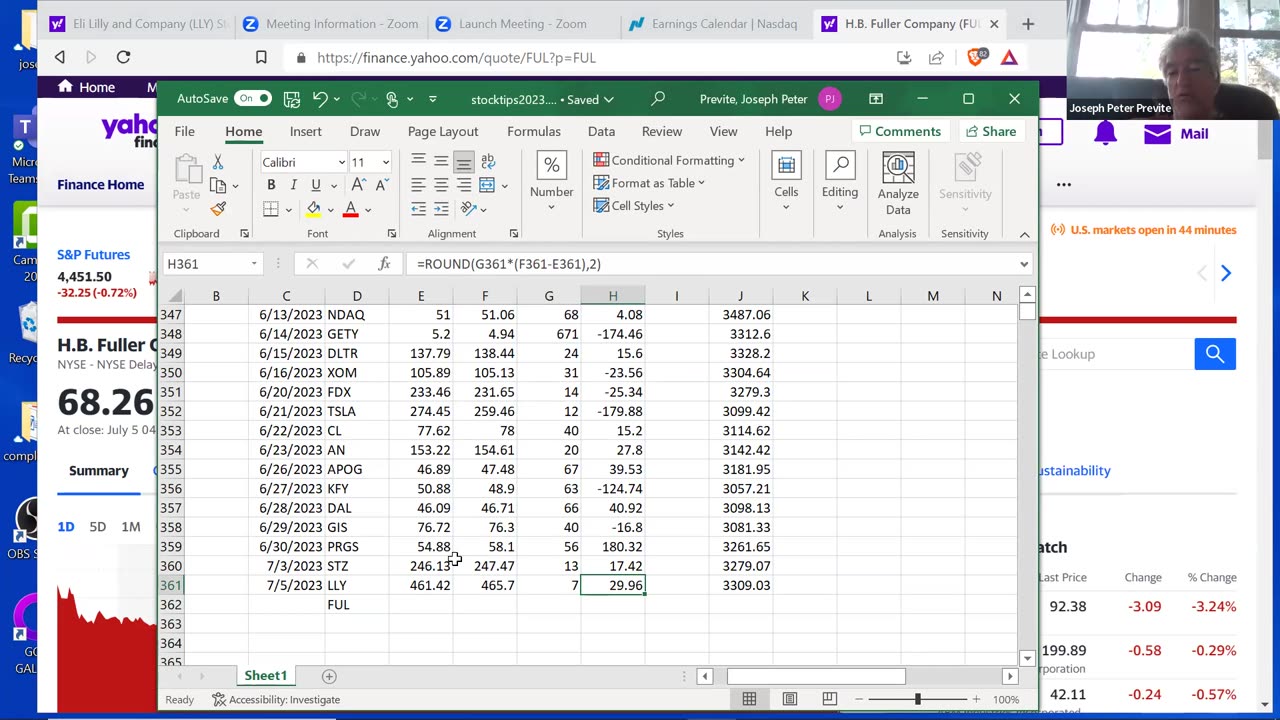
Task: Click Accessibility: Investigate in status bar
Action: (x=276, y=699)
